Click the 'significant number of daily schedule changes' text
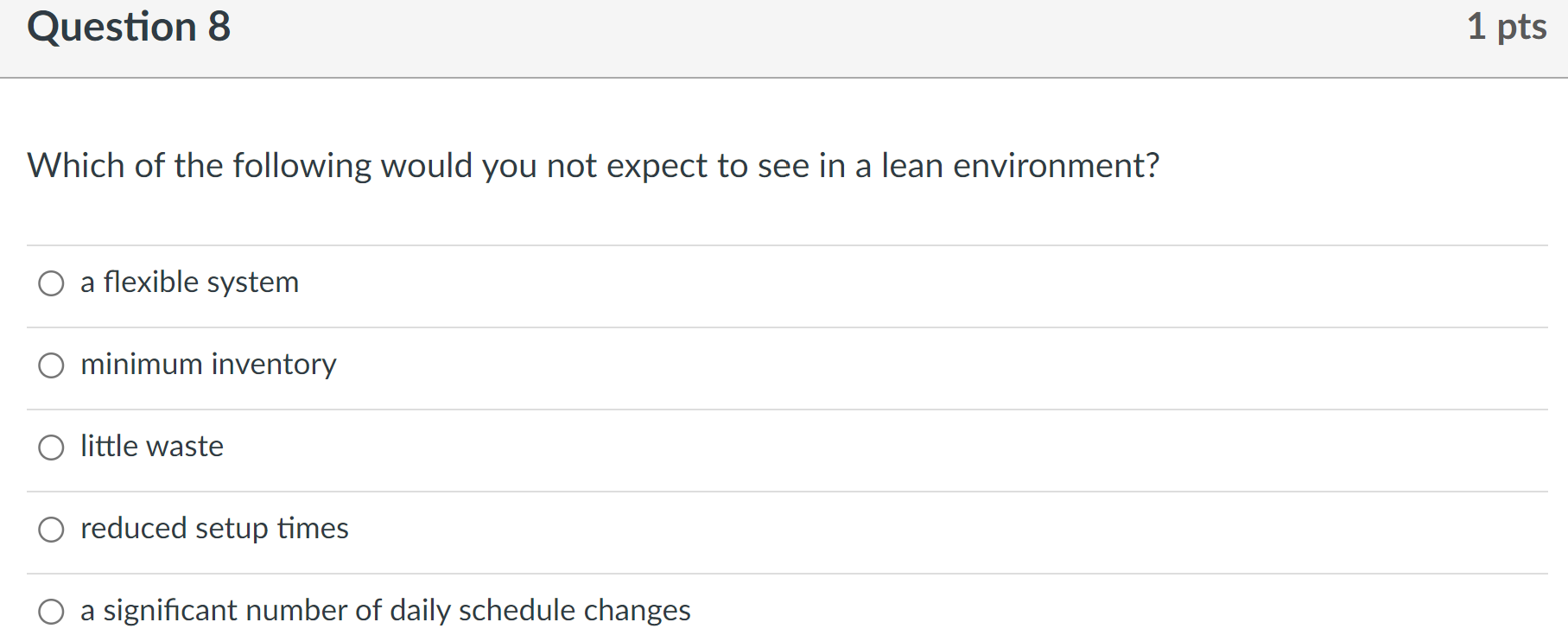This screenshot has width=1568, height=635. click(385, 611)
